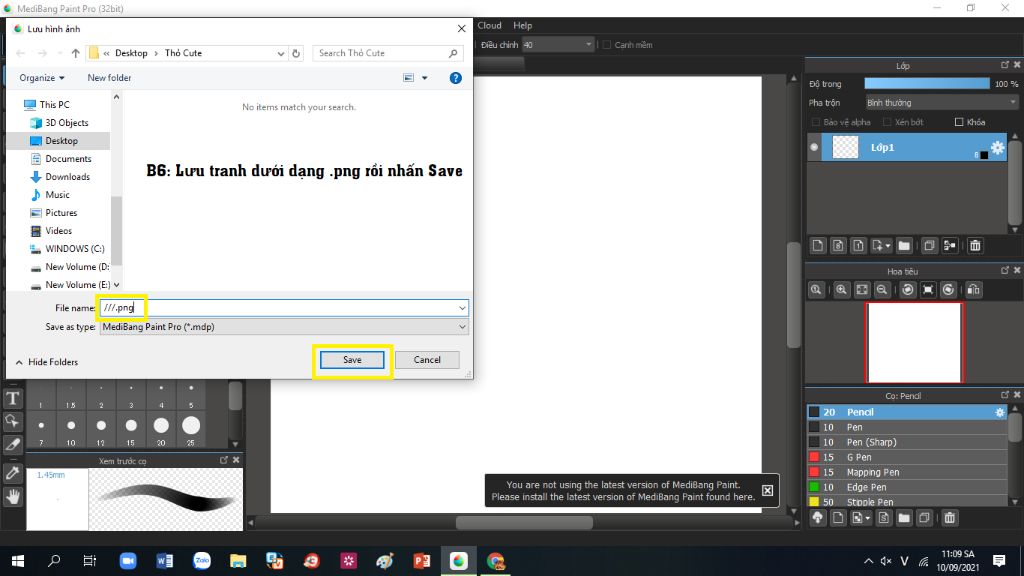Add new 8-bit layer icon
The width and height of the screenshot is (1024, 576).
coord(838,246)
